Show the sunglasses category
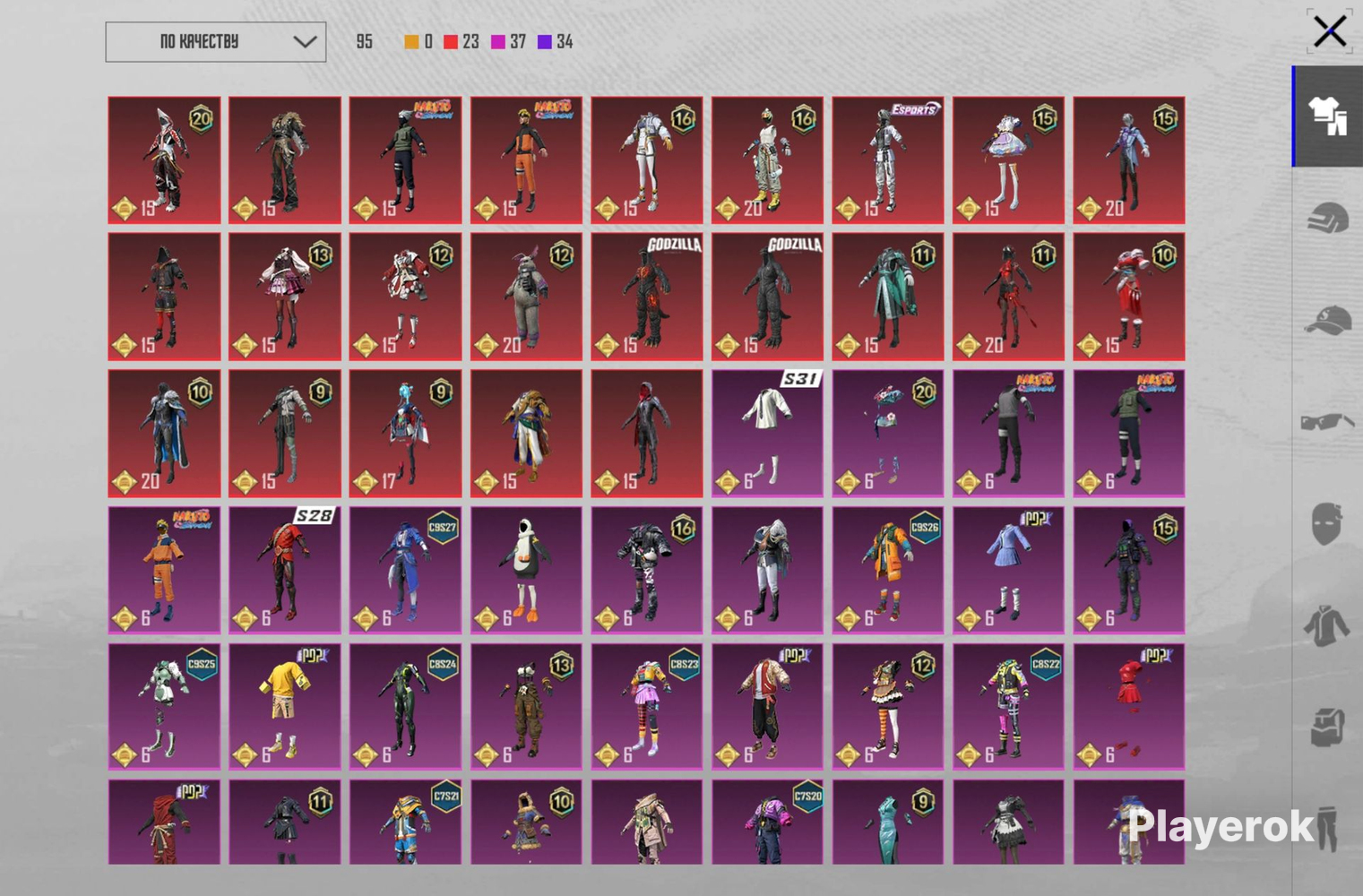 (1327, 421)
